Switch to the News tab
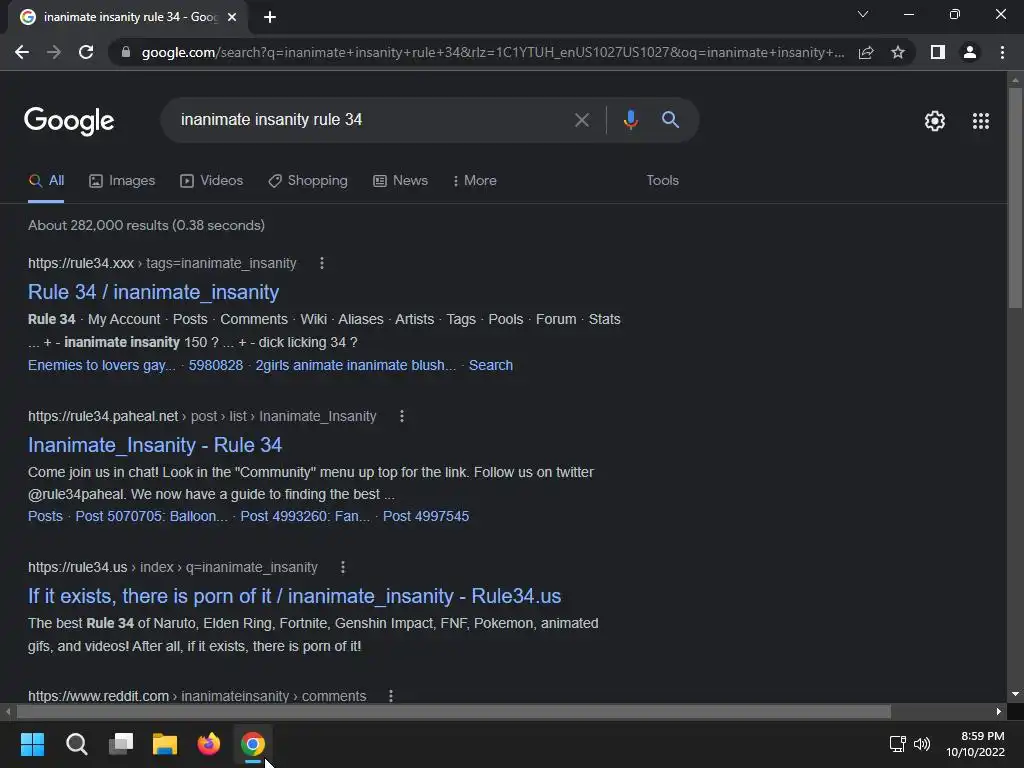The height and width of the screenshot is (768, 1024). pos(400,180)
